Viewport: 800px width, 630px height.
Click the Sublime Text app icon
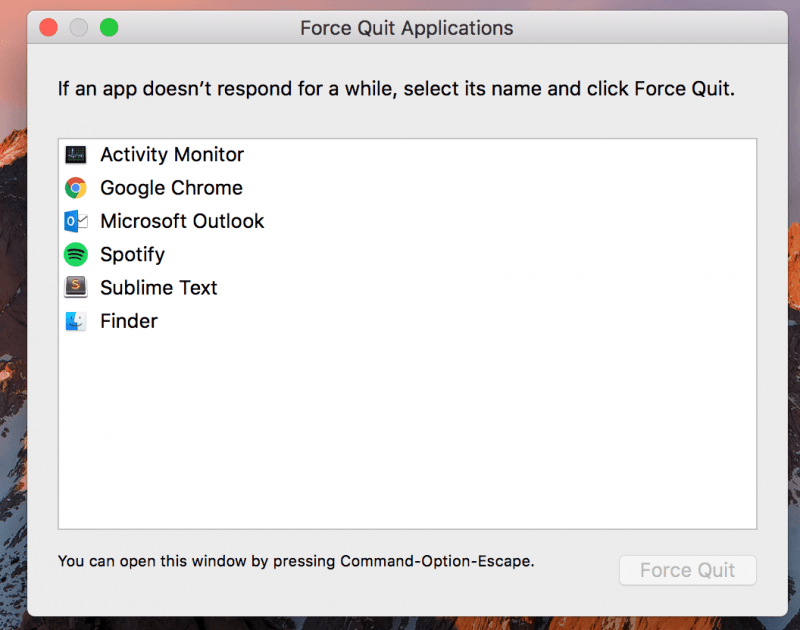(x=76, y=288)
